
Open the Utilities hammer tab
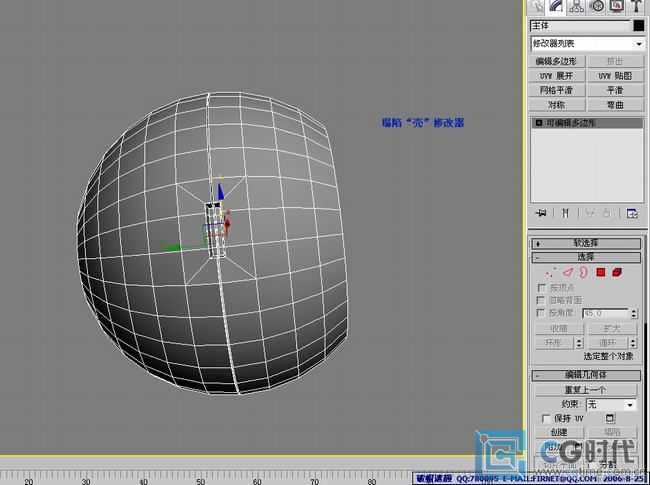637,6
